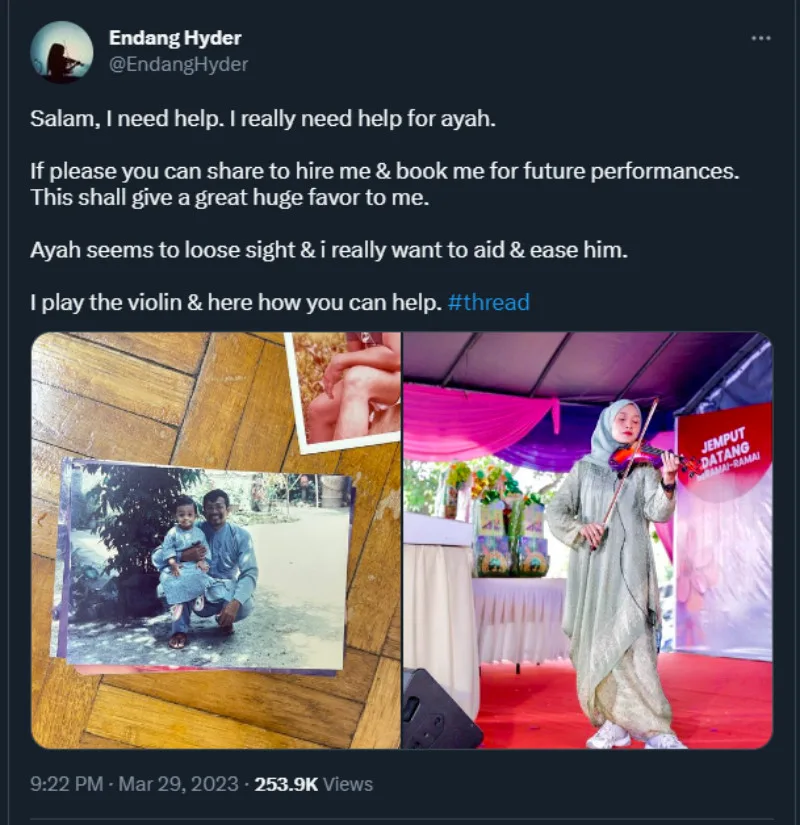Follow the #thread hashtag link
The height and width of the screenshot is (825, 800).
(x=489, y=302)
